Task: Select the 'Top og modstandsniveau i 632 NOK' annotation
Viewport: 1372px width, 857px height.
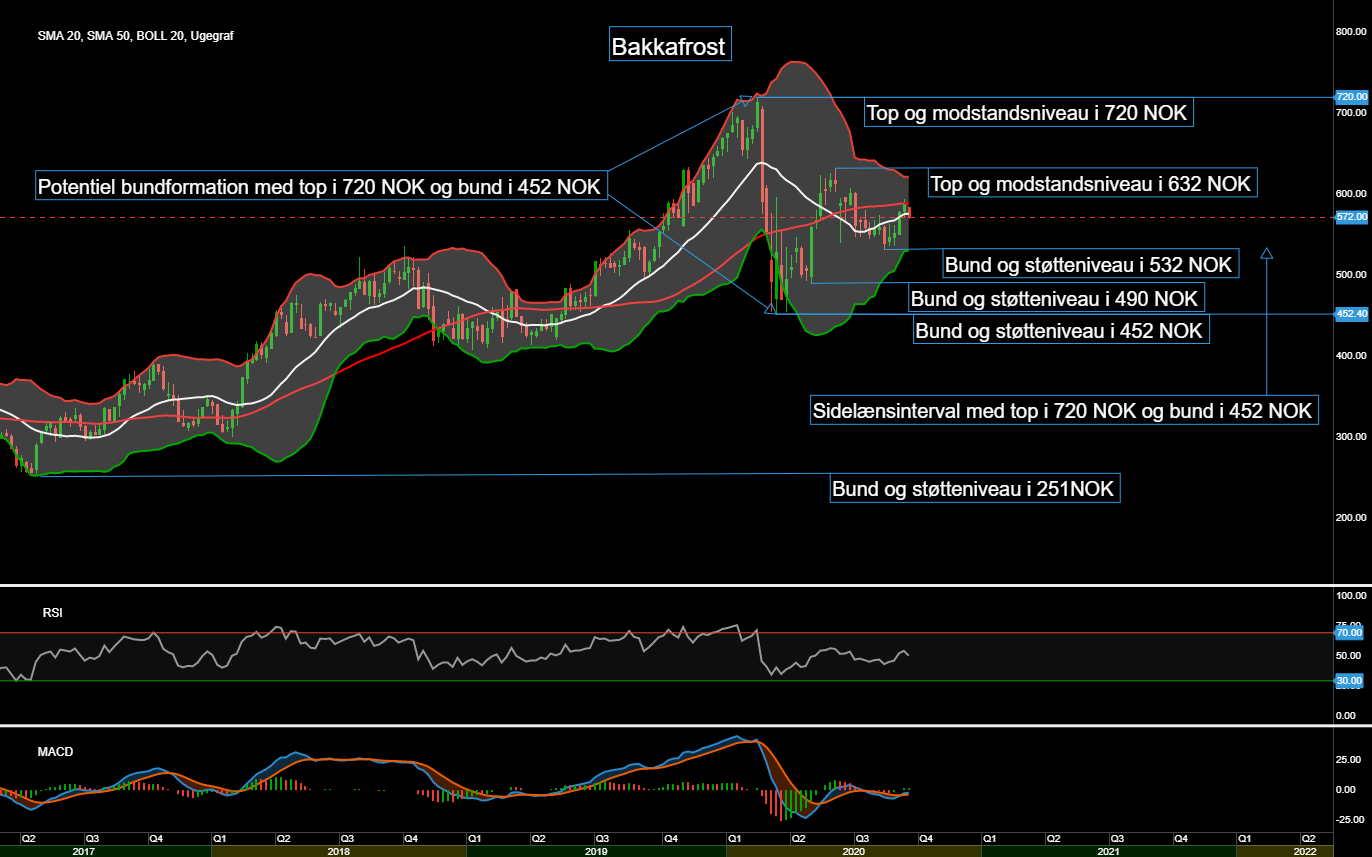Action: tap(1091, 183)
